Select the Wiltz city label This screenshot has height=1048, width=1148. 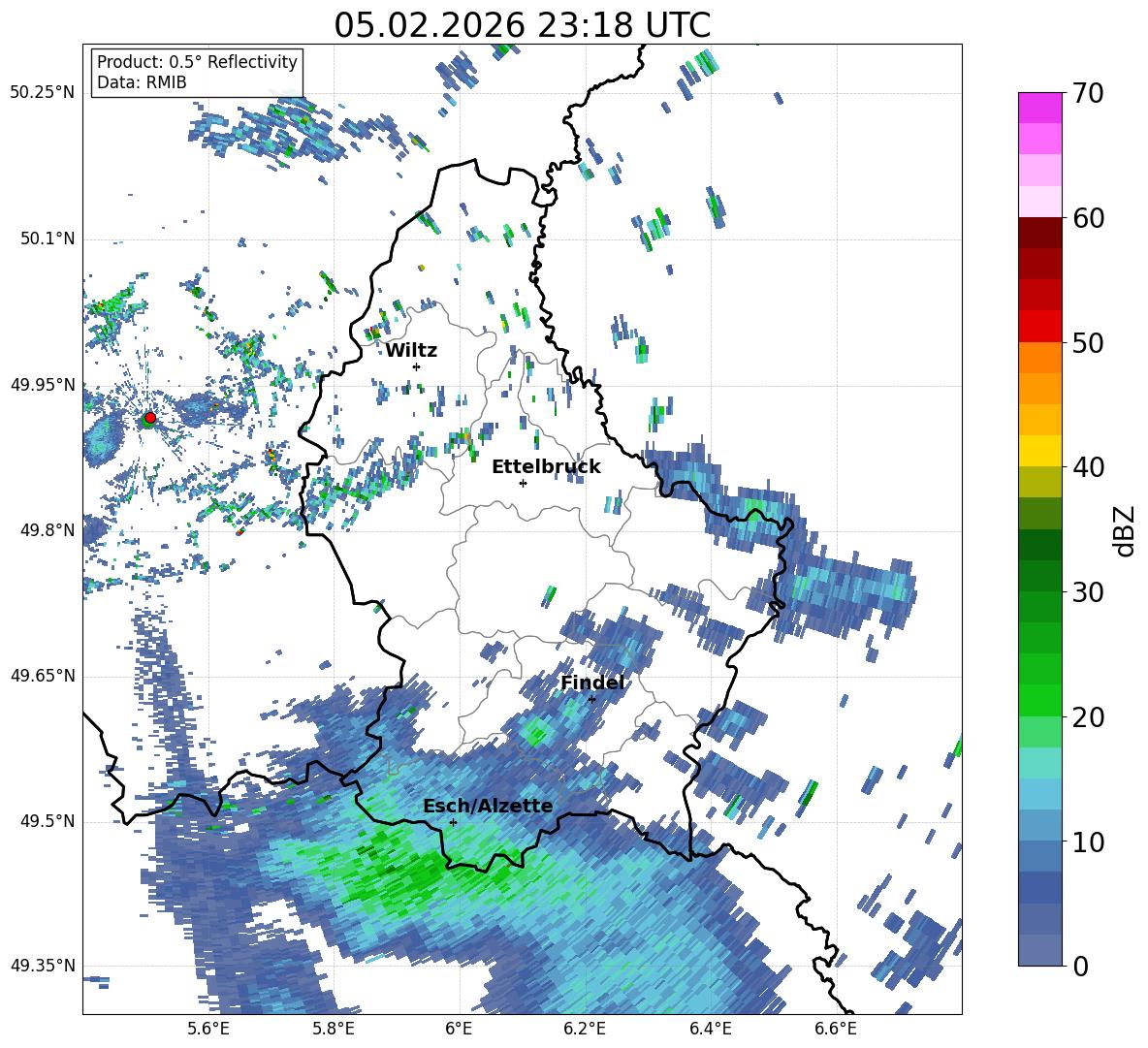pos(411,351)
